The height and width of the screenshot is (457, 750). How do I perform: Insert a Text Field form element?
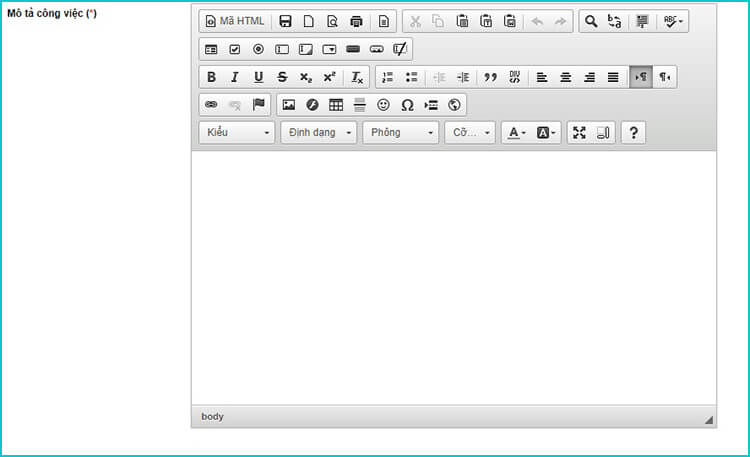click(x=282, y=49)
